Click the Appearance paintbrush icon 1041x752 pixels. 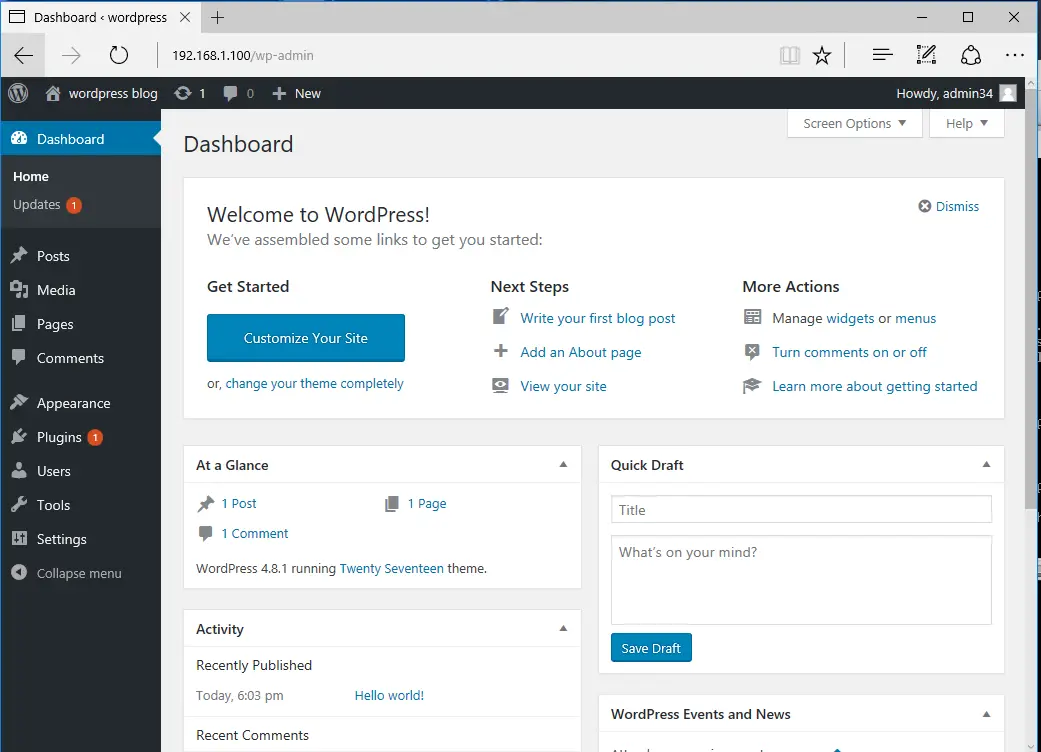[19, 402]
